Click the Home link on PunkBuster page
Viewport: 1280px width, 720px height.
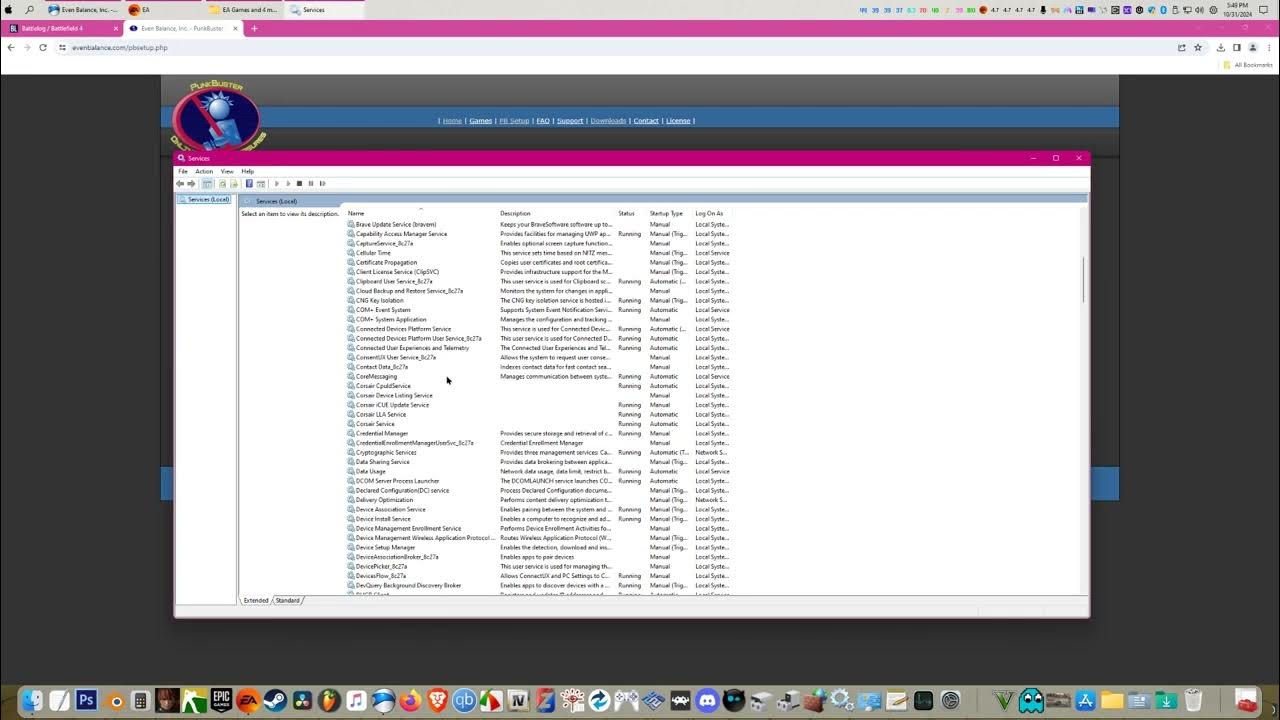point(452,121)
